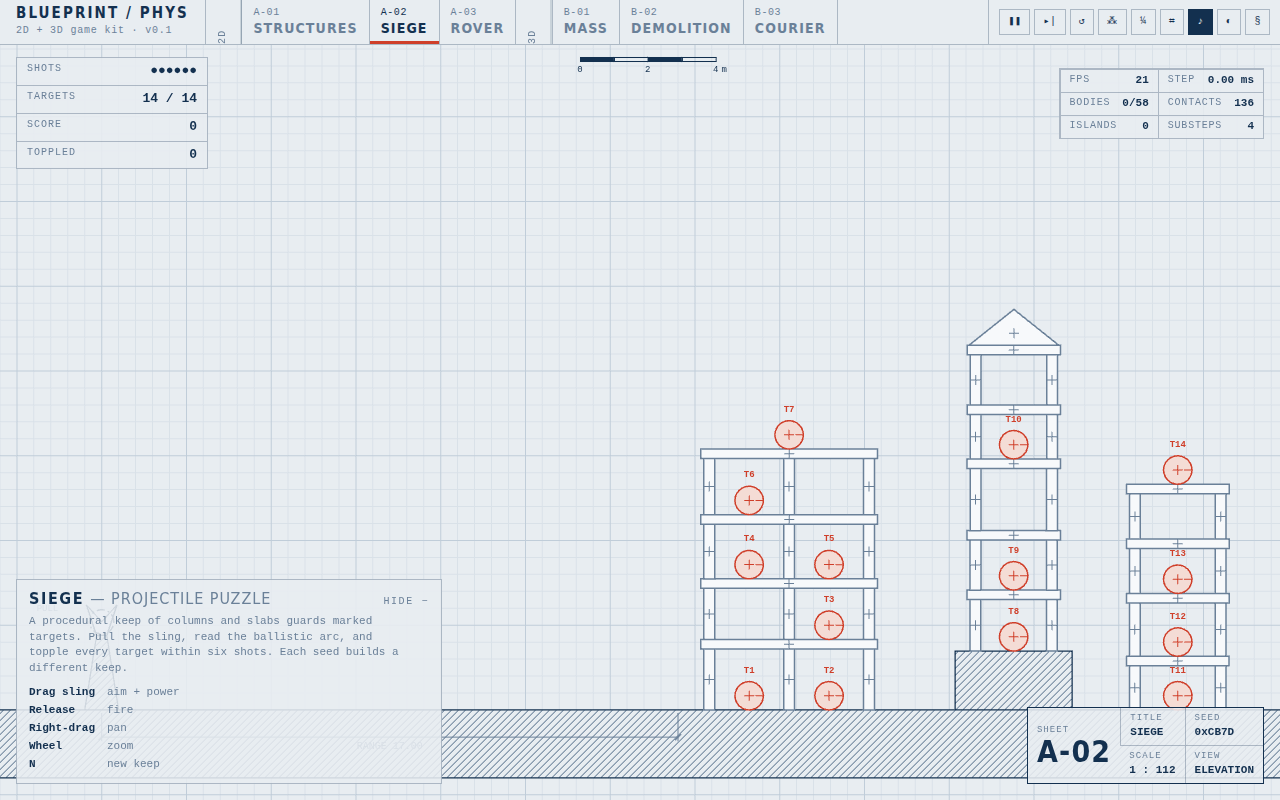Click target marker T4
1280x800 pixels.
[749, 564]
